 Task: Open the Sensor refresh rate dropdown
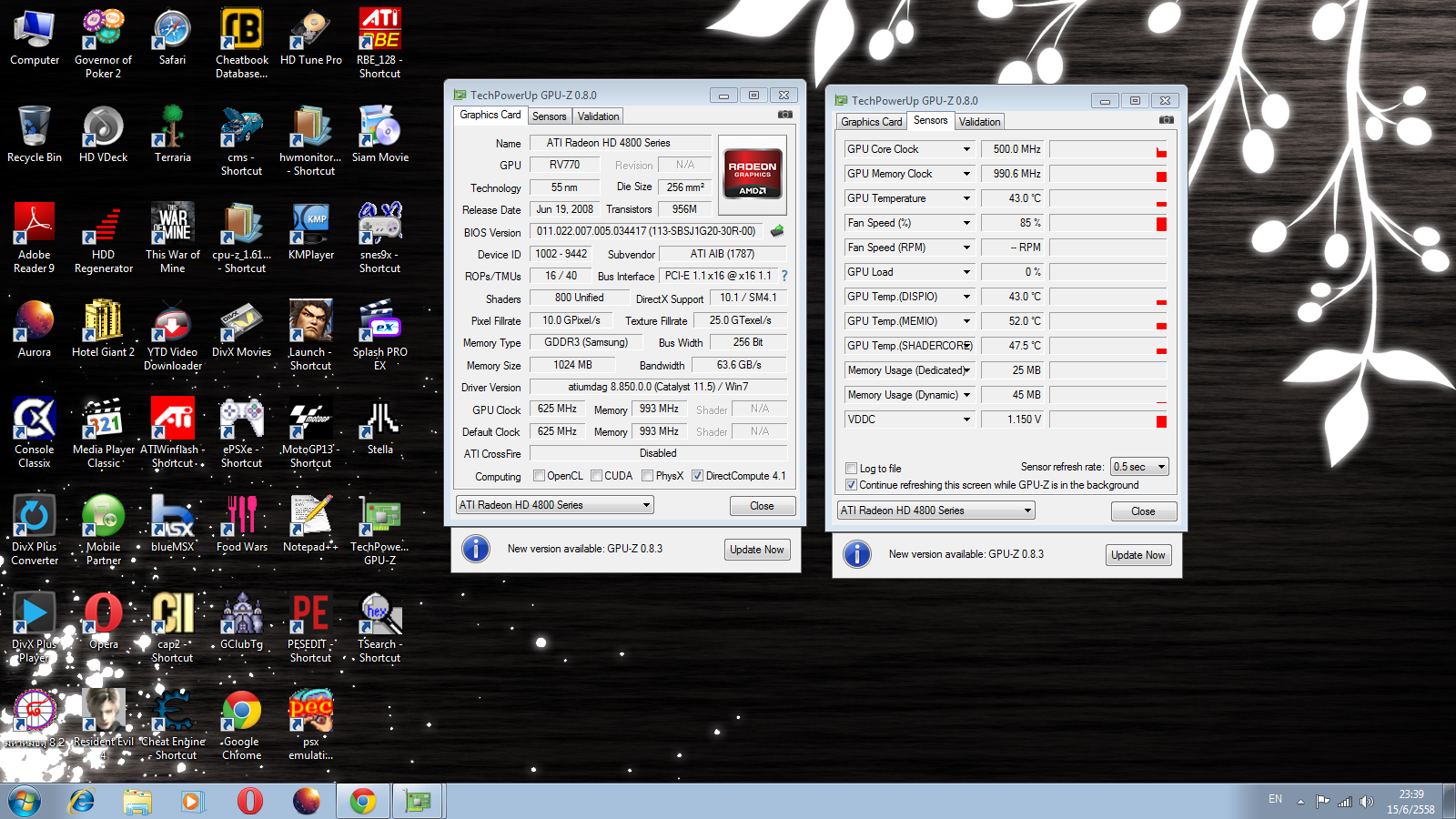[x=1139, y=467]
